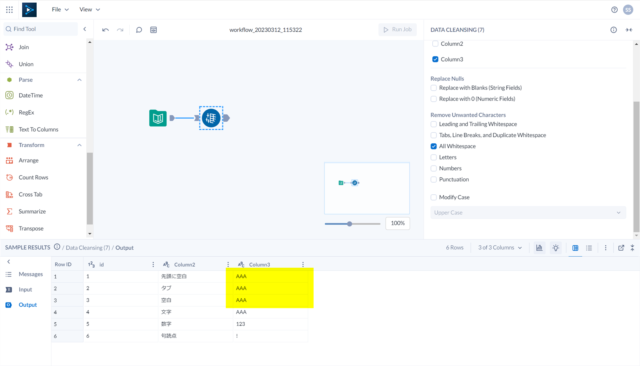Switch results to column layout view
The height and width of the screenshot is (366, 640).
pyautogui.click(x=575, y=248)
